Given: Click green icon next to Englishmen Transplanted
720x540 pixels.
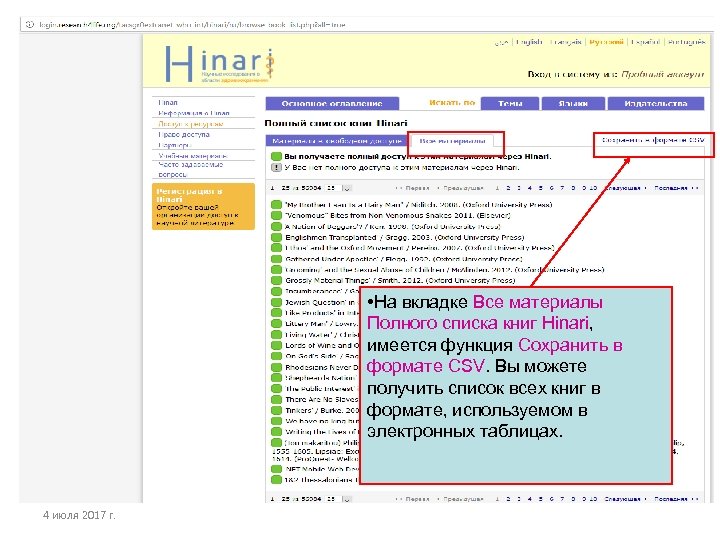Looking at the screenshot, I should click(276, 237).
